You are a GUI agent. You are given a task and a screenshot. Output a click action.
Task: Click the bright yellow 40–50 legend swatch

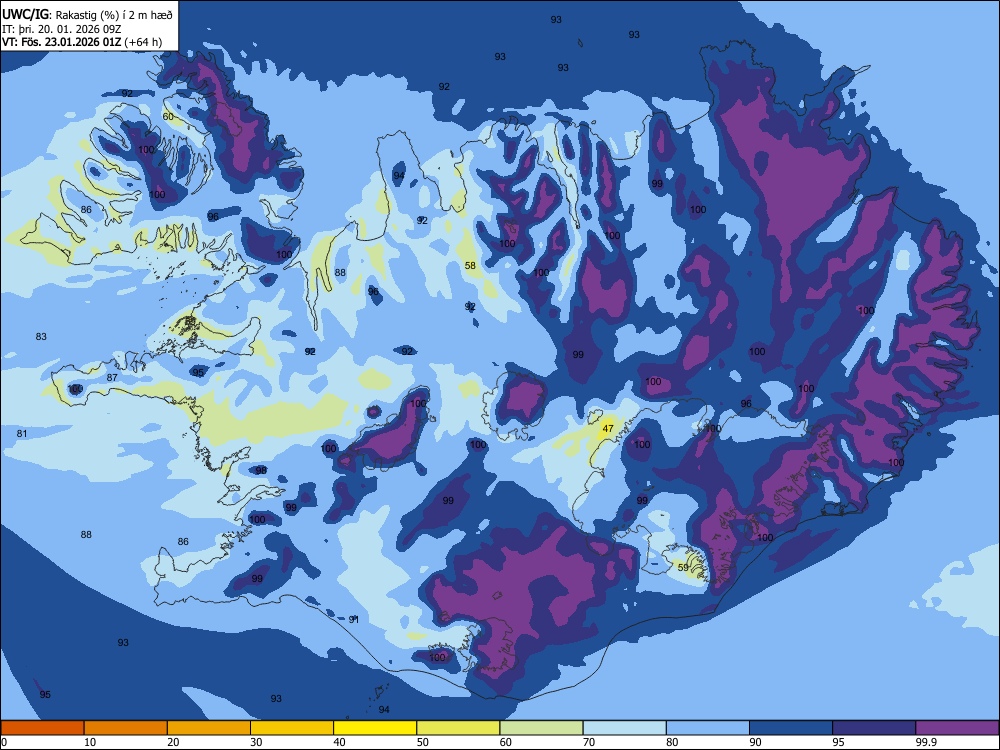[375, 728]
